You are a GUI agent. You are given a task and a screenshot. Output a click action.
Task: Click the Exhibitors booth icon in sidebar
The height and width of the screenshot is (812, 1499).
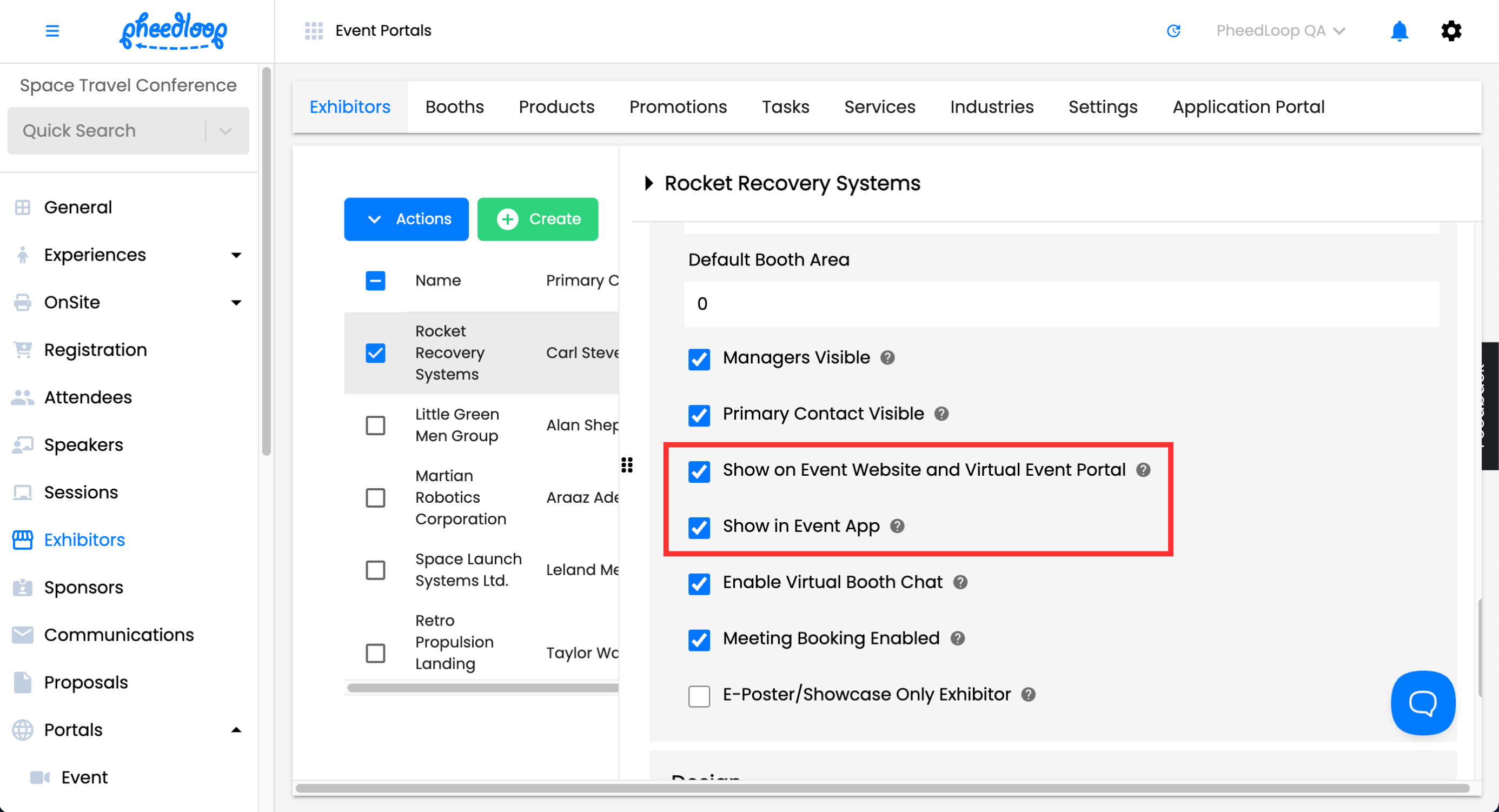click(x=23, y=541)
